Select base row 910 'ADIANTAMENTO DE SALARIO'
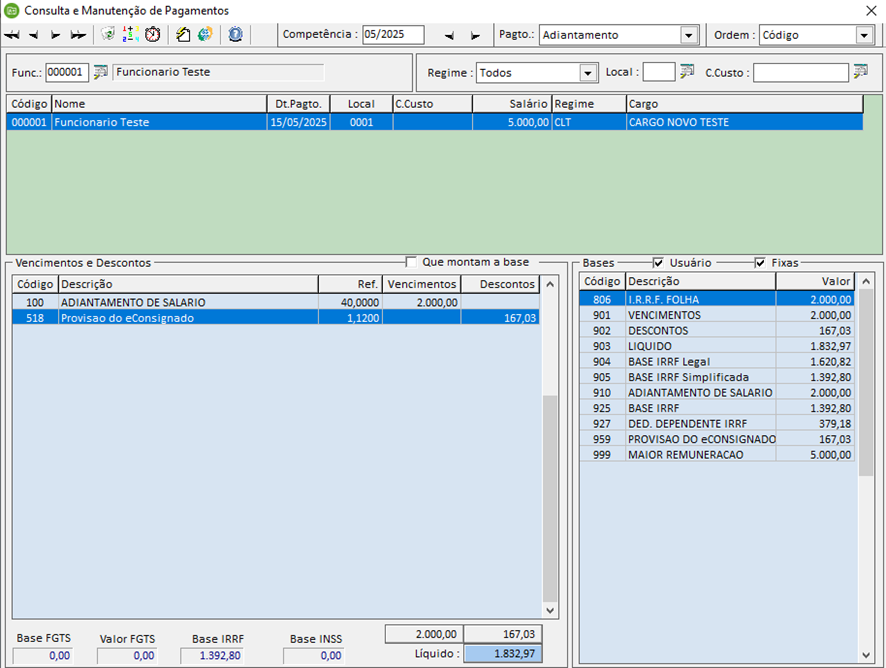 tap(716, 393)
